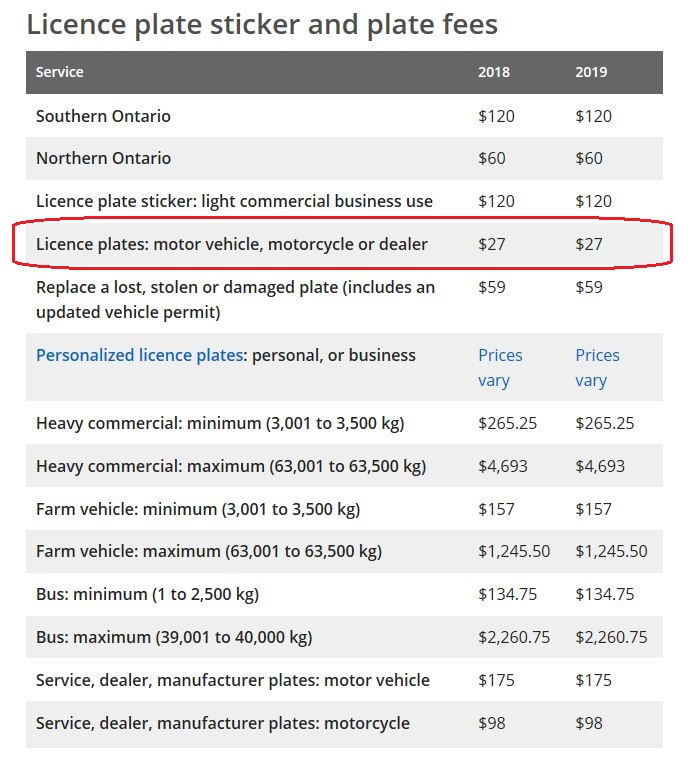
Task: Select the 2018 column header
Action: [494, 72]
